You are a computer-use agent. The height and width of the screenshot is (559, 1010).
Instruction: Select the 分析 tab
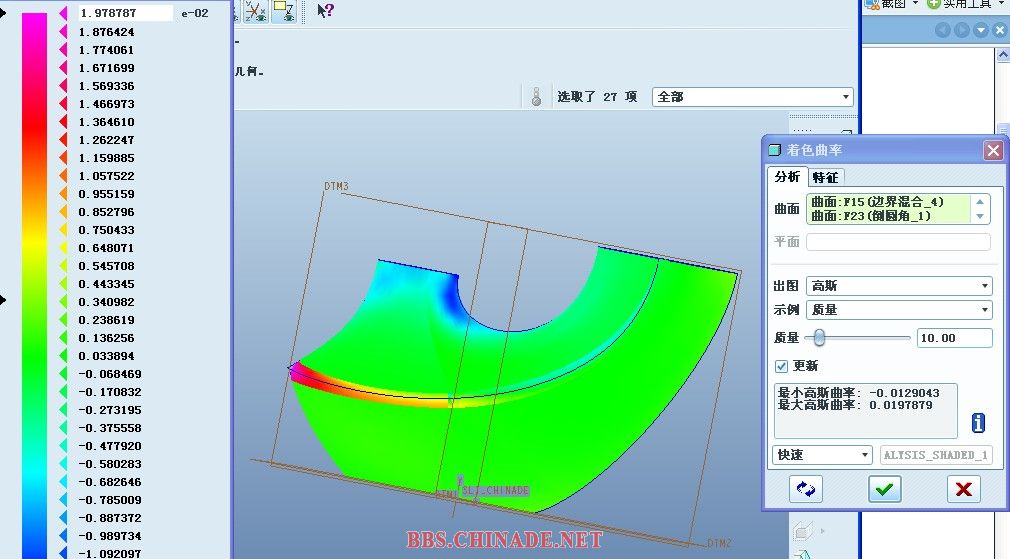tap(788, 177)
